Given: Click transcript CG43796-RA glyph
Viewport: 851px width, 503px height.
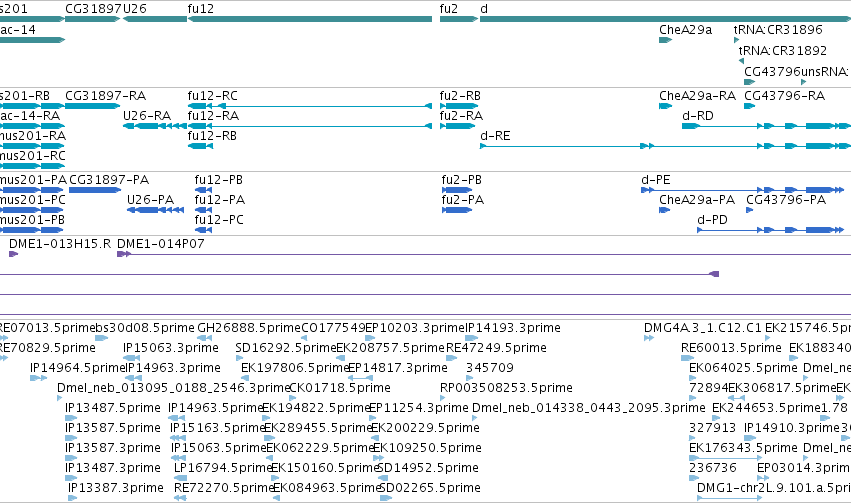Looking at the screenshot, I should (750, 106).
